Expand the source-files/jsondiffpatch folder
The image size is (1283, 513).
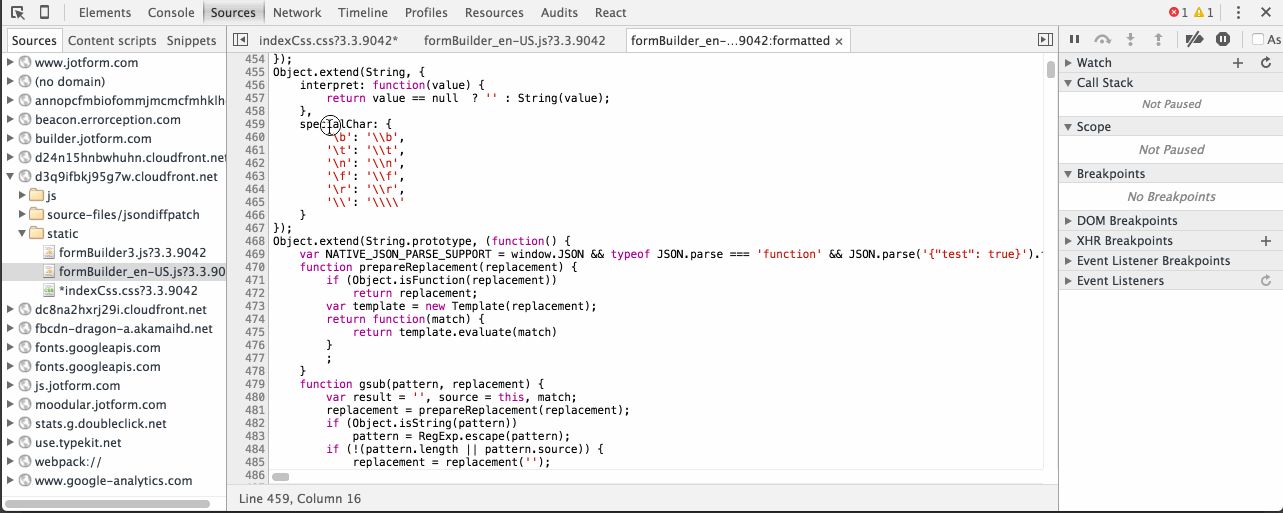(x=23, y=214)
